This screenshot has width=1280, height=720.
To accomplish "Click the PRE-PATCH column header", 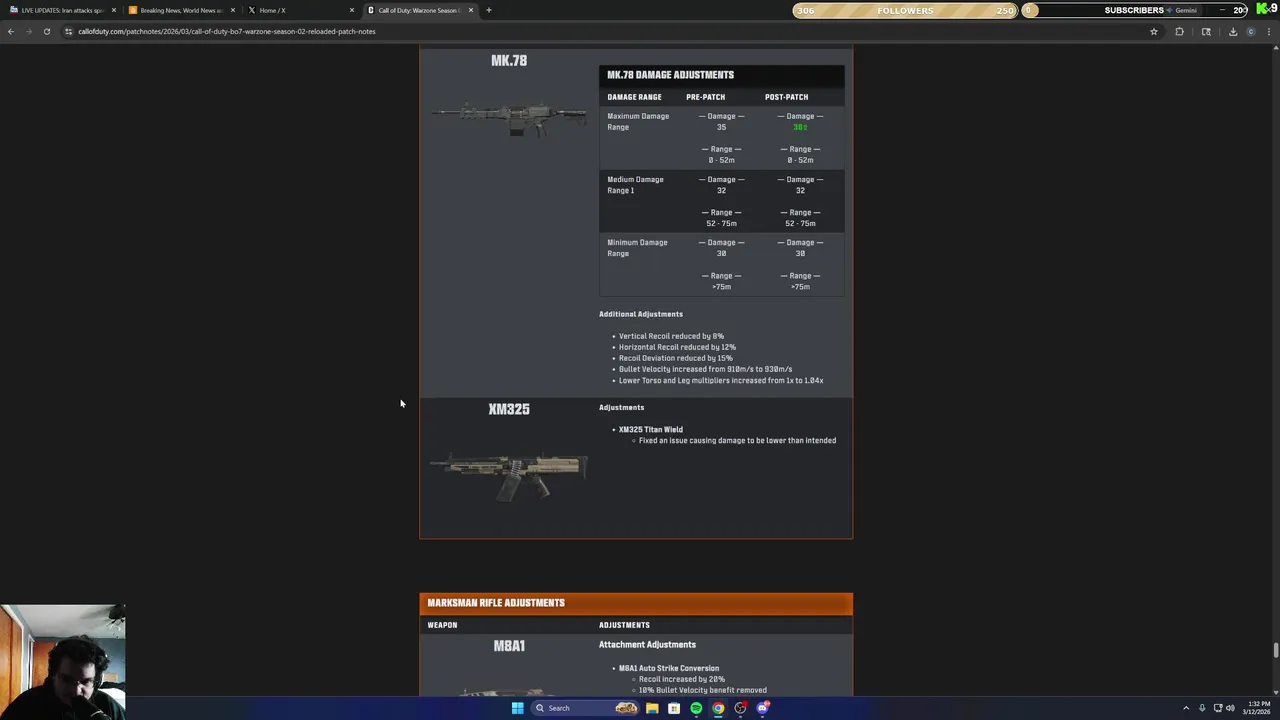I will pyautogui.click(x=705, y=97).
